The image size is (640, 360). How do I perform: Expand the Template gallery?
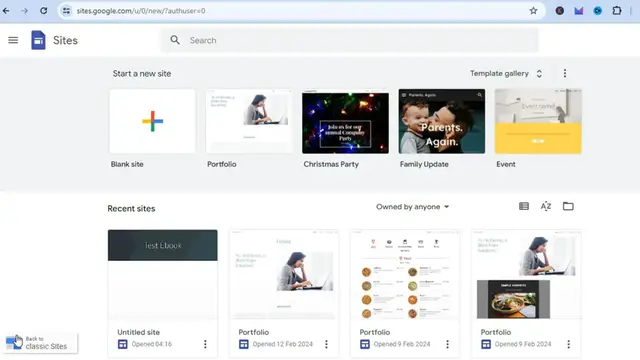(x=506, y=73)
